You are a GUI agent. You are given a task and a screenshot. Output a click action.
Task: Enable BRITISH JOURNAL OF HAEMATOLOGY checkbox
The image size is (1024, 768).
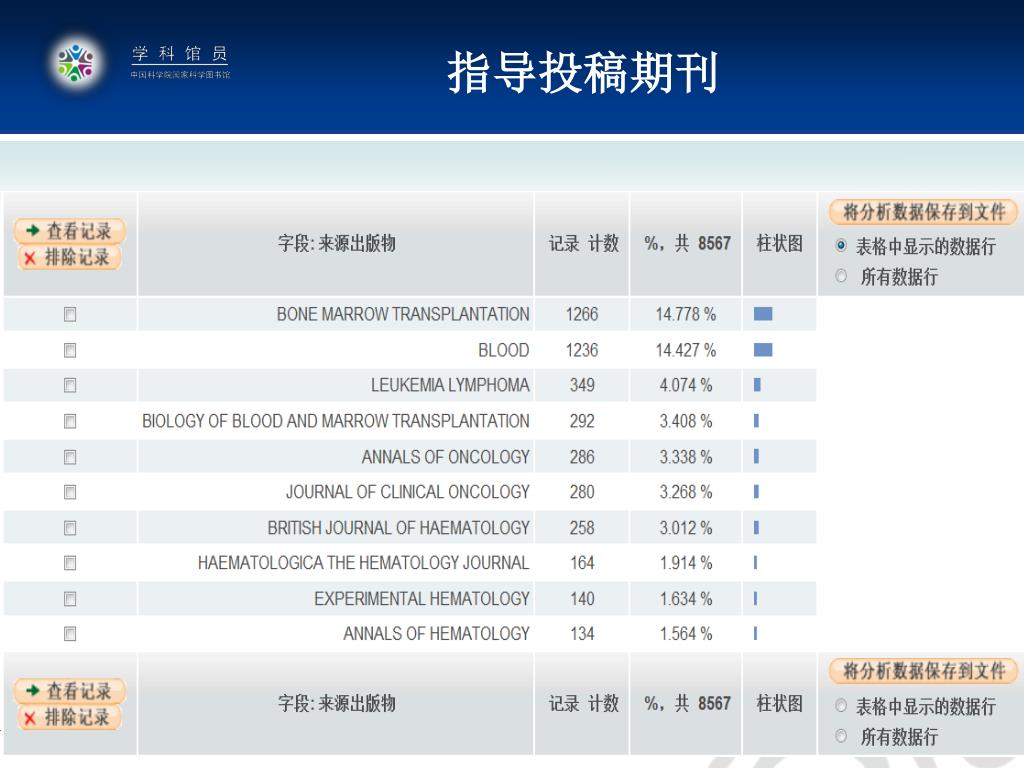[70, 527]
